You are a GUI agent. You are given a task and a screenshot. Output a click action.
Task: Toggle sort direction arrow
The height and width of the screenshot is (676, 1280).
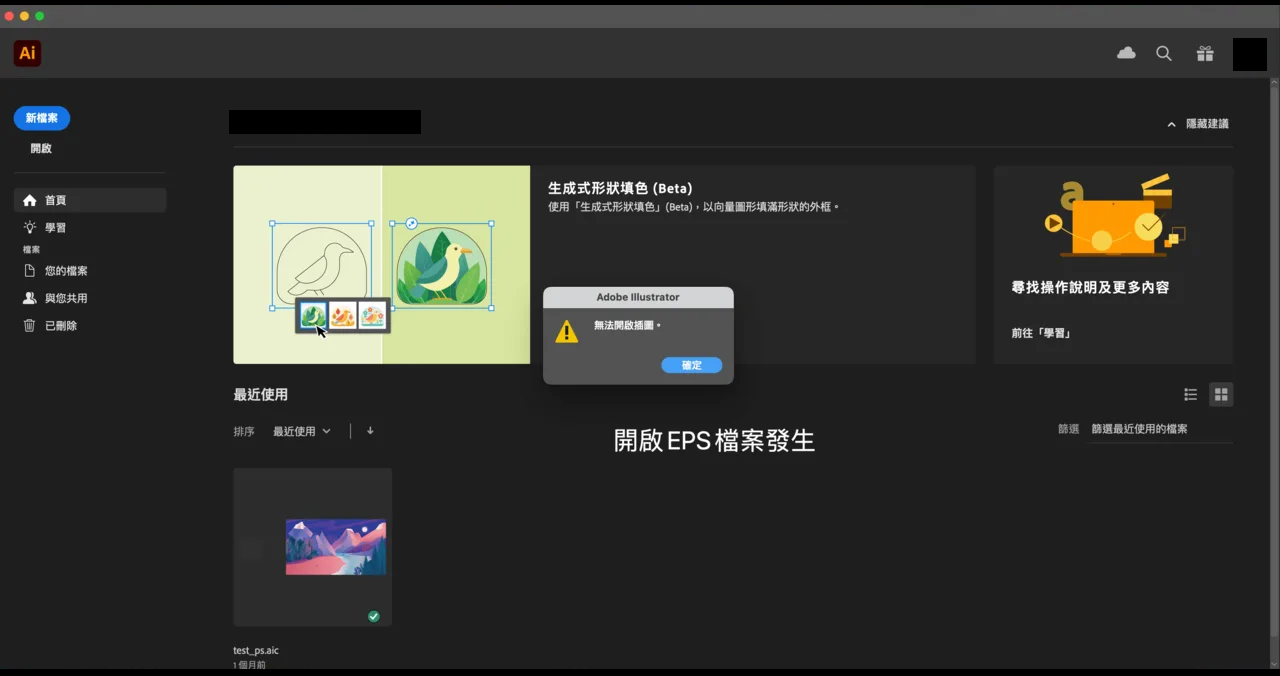[x=370, y=431]
